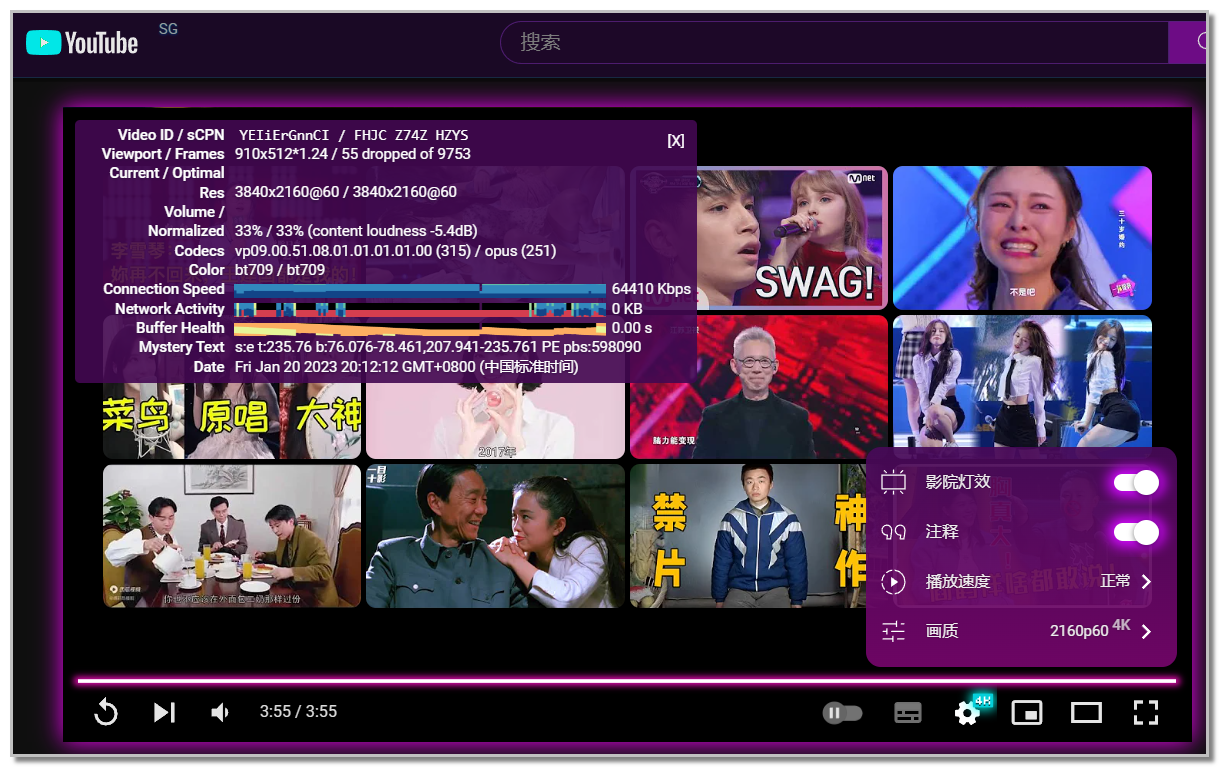Skip to the next video

point(164,712)
